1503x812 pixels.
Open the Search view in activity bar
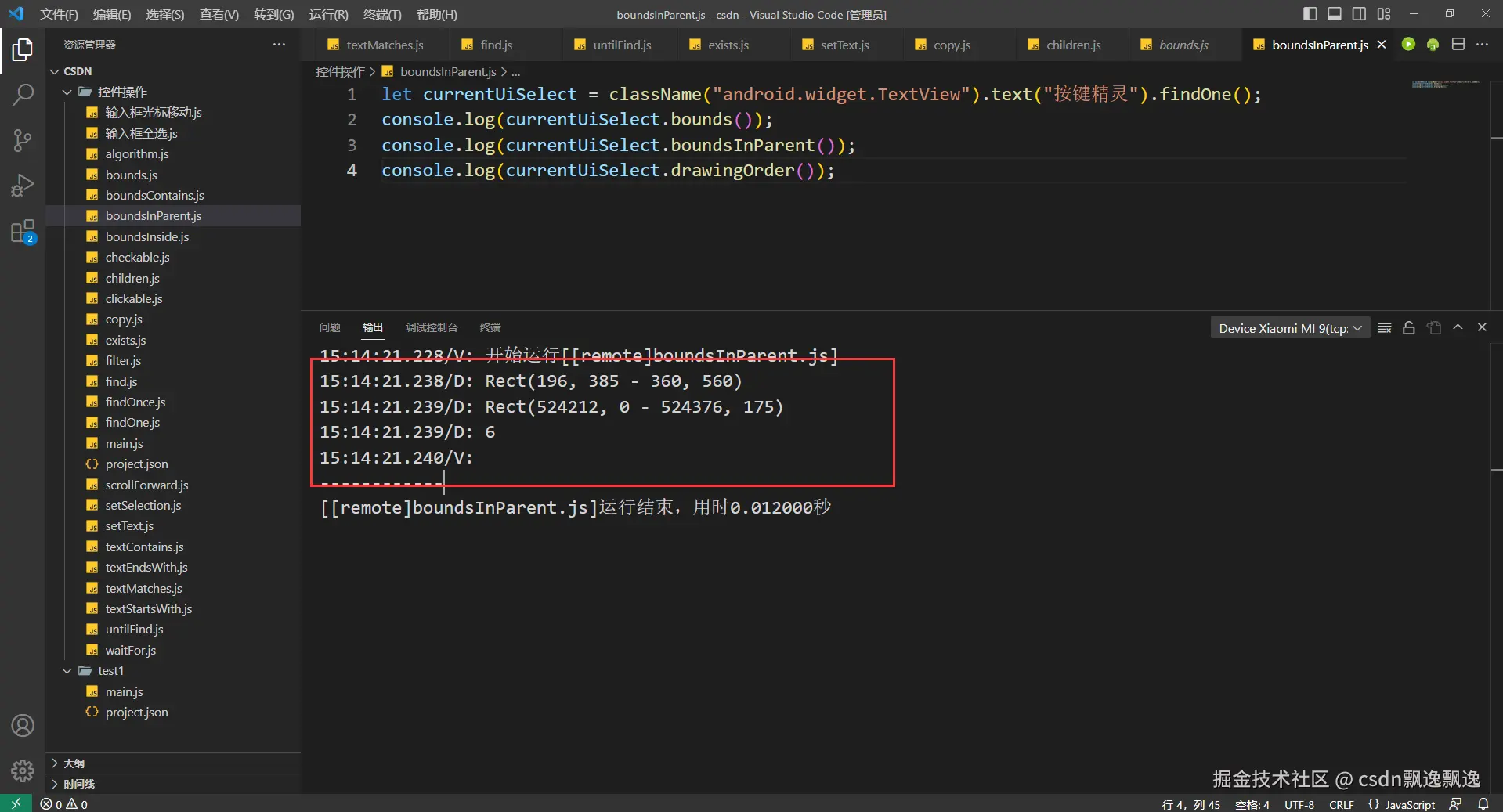tap(23, 95)
